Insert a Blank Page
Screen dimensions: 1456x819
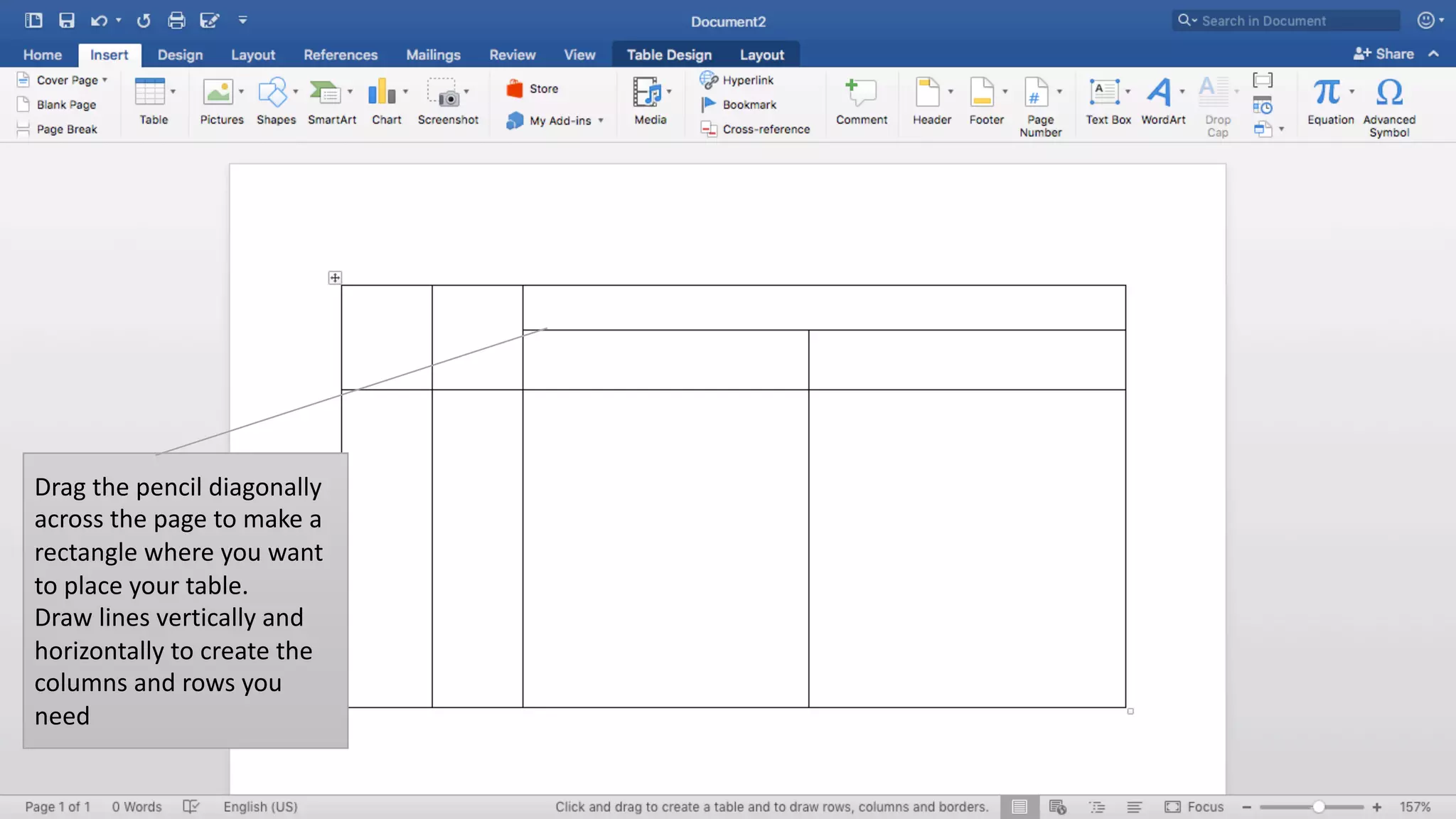57,105
